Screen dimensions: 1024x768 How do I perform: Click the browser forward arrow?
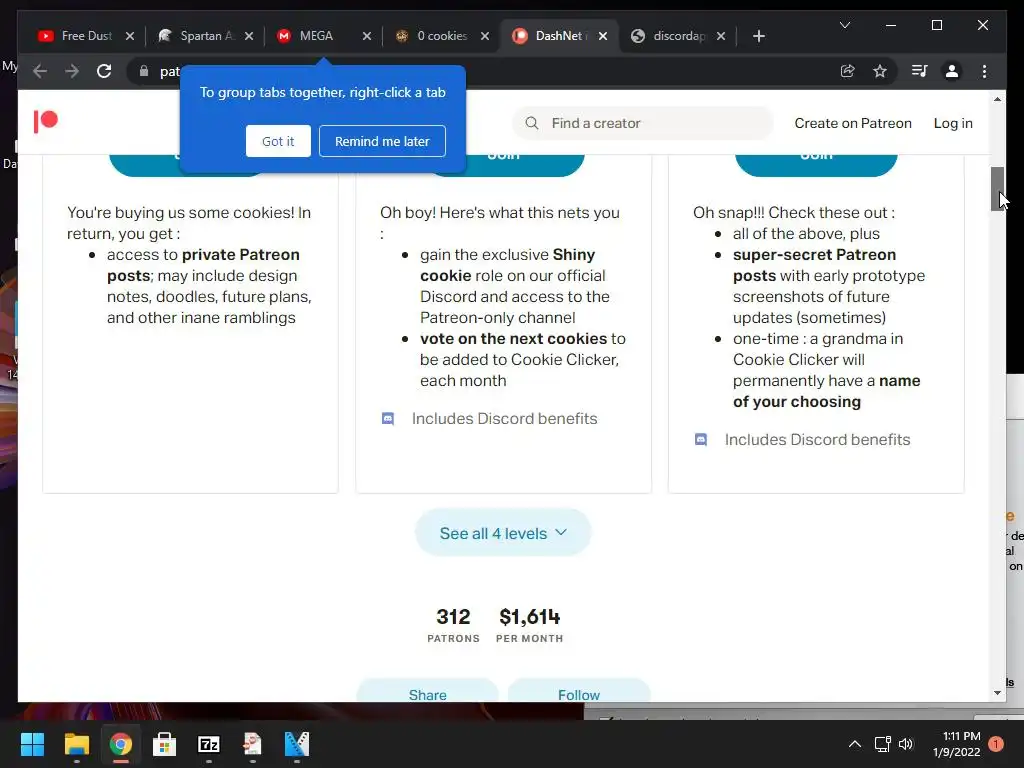click(72, 71)
